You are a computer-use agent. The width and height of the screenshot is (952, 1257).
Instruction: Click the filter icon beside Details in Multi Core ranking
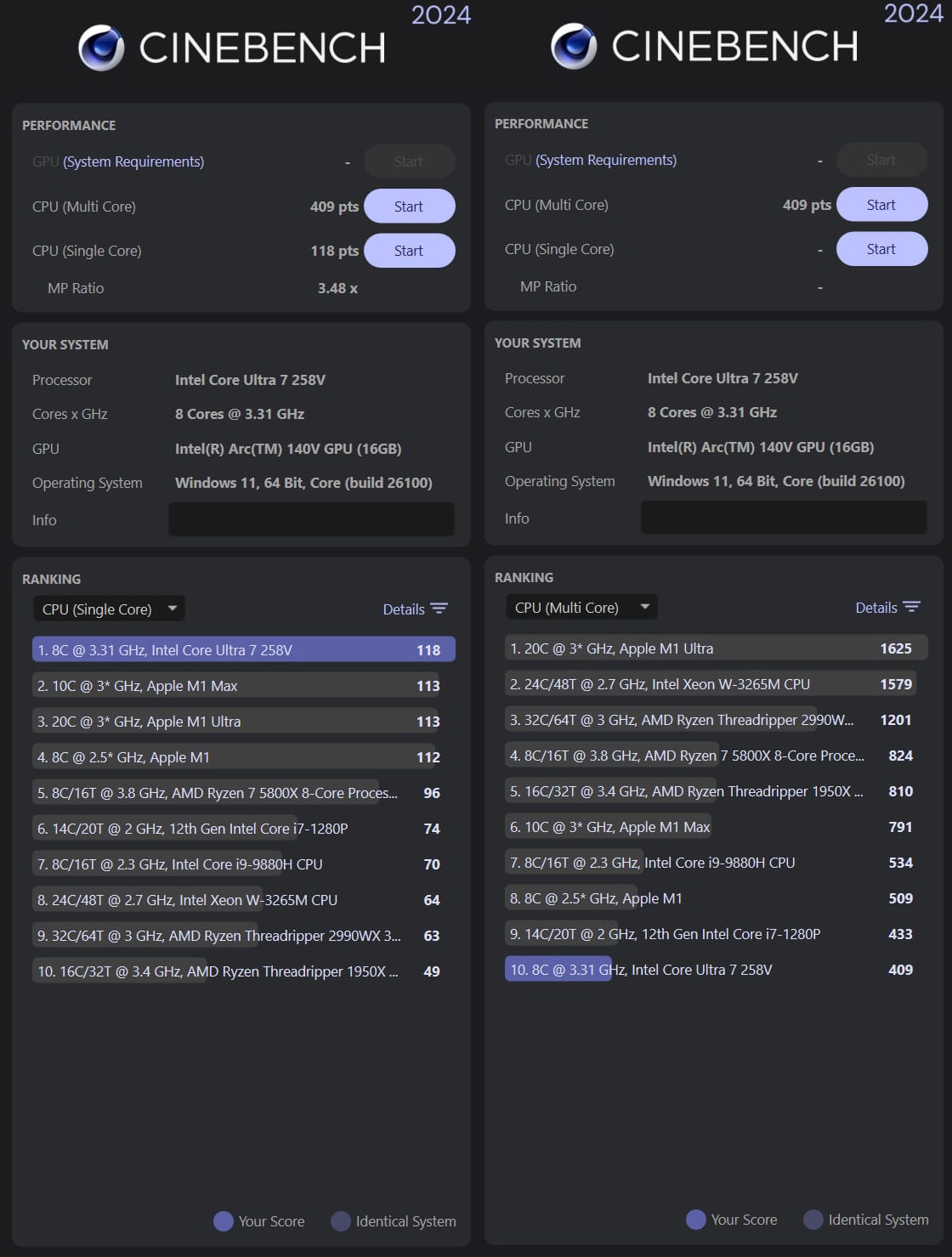(x=911, y=607)
